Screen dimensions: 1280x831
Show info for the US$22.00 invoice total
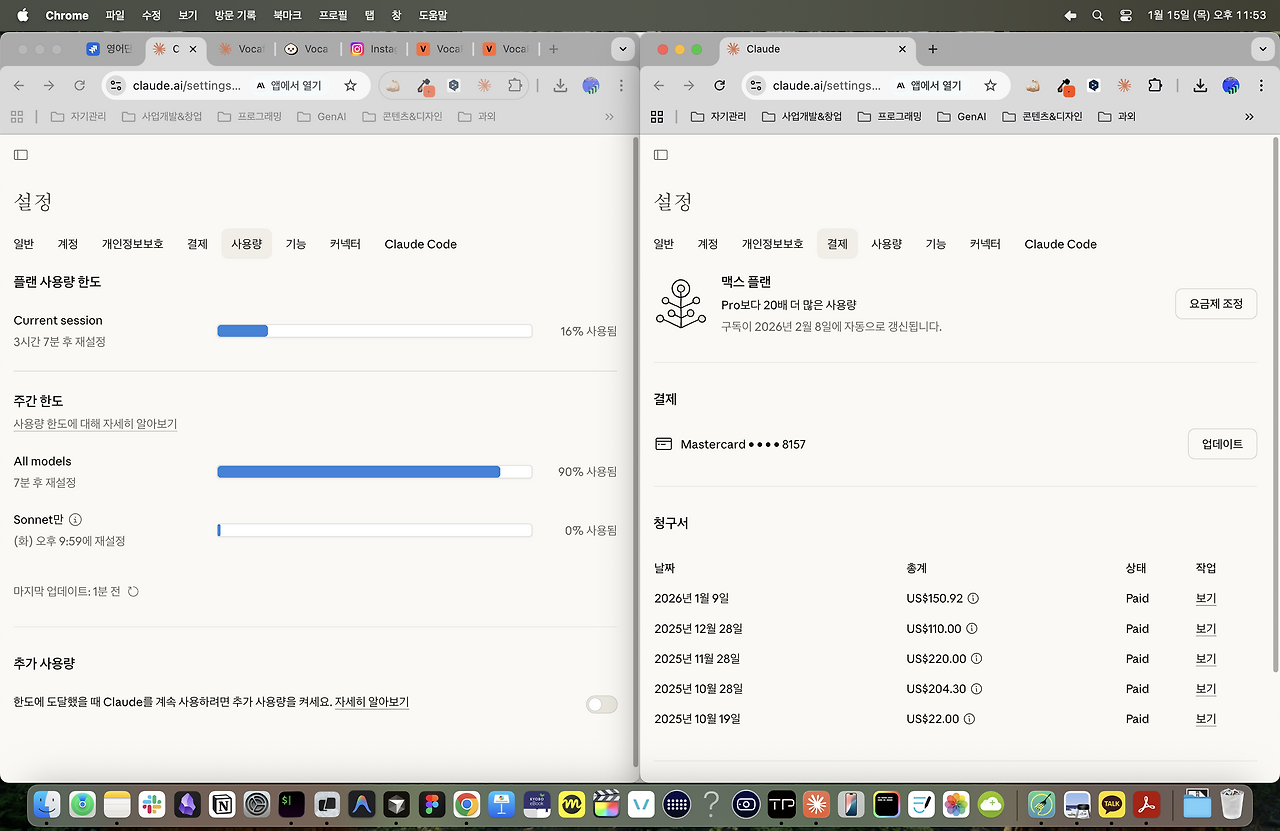pyautogui.click(x=969, y=719)
